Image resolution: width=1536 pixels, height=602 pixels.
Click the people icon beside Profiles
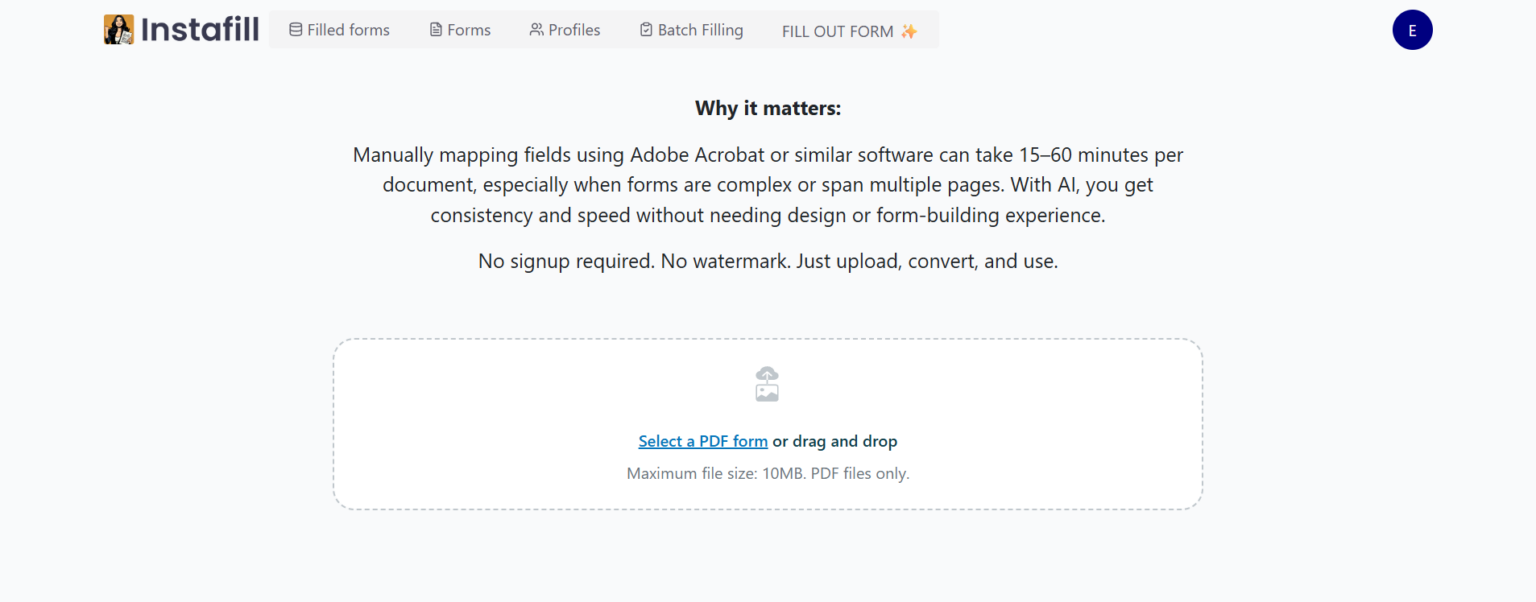538,30
